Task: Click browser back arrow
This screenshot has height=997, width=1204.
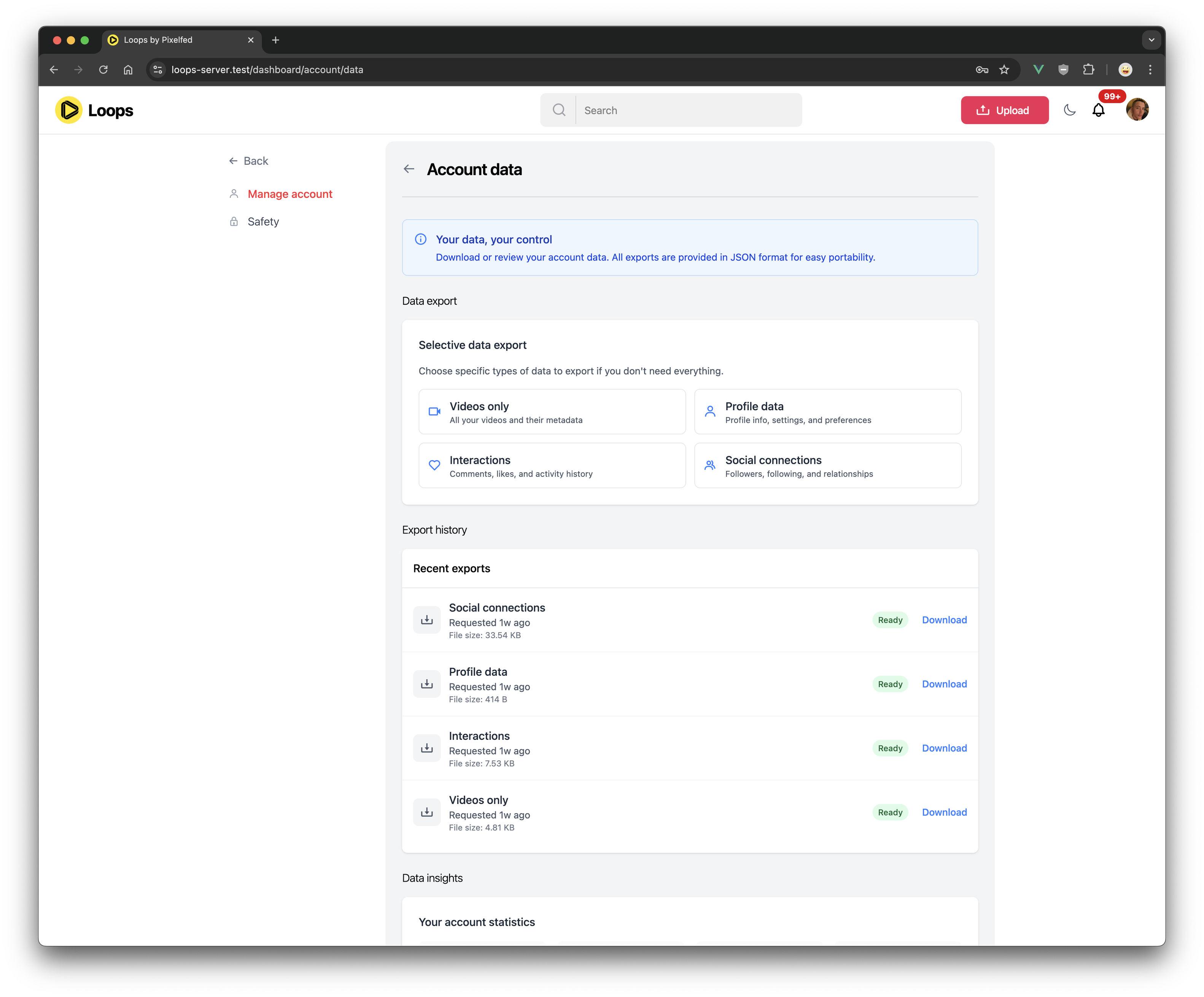Action: 54,69
